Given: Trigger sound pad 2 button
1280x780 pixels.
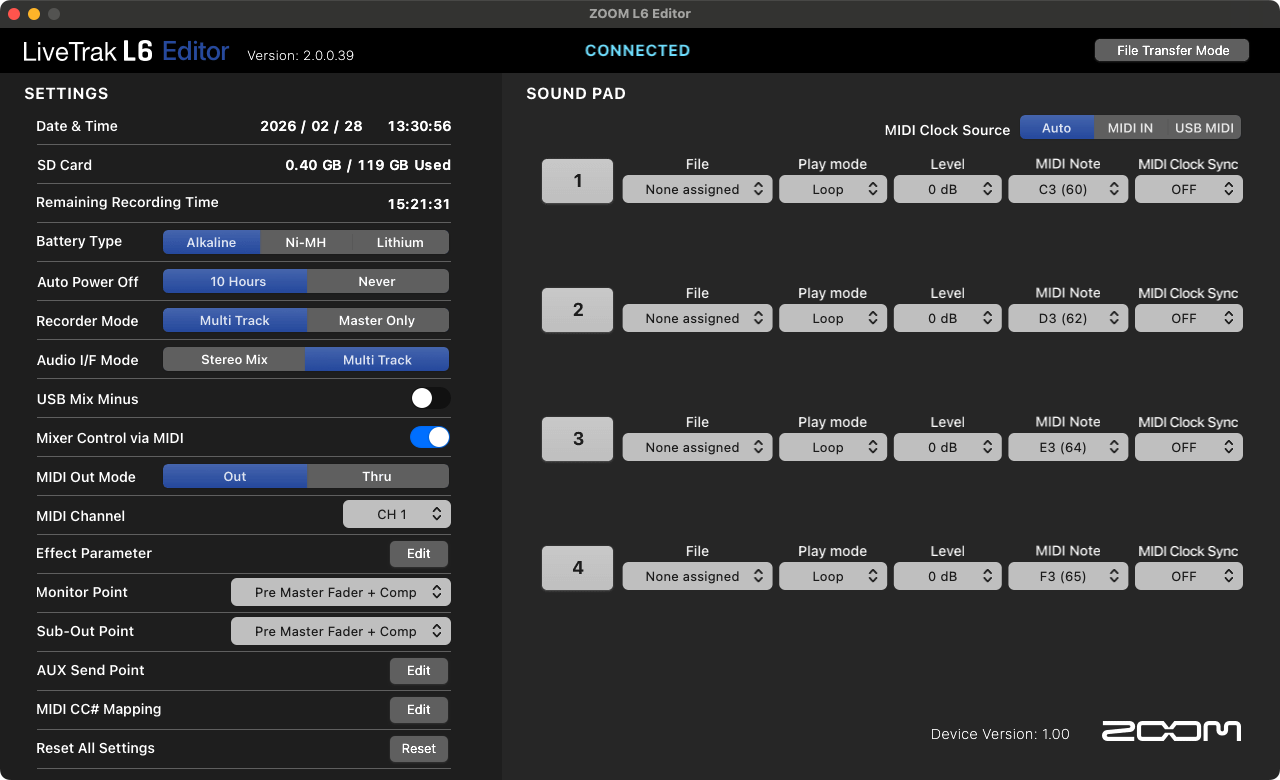Looking at the screenshot, I should (x=577, y=310).
